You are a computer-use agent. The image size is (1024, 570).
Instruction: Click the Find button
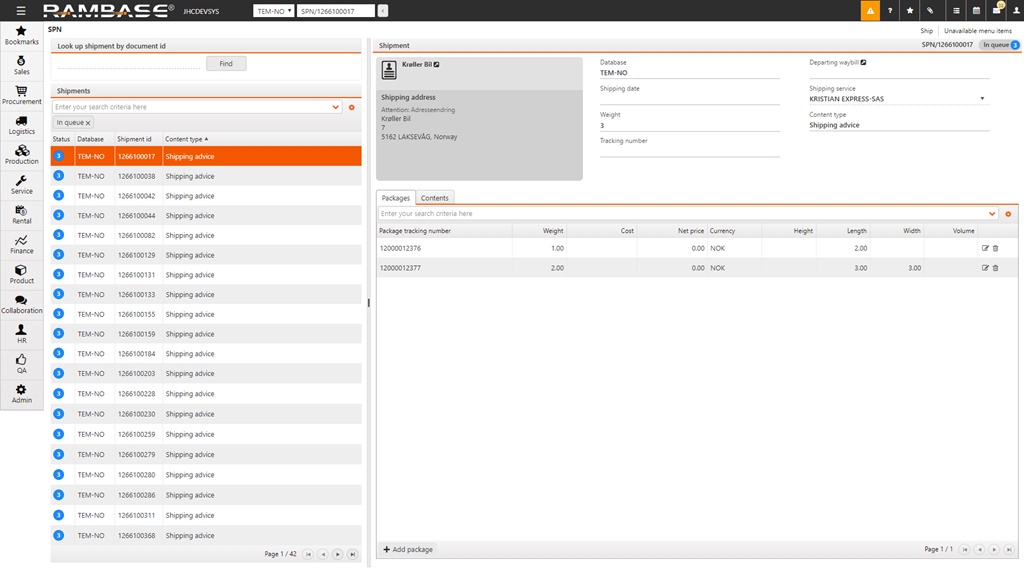(x=226, y=64)
